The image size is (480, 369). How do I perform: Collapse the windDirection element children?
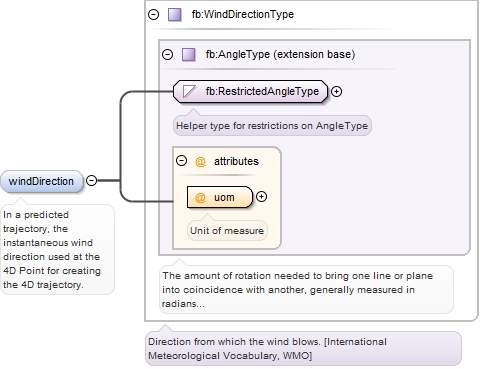click(91, 180)
